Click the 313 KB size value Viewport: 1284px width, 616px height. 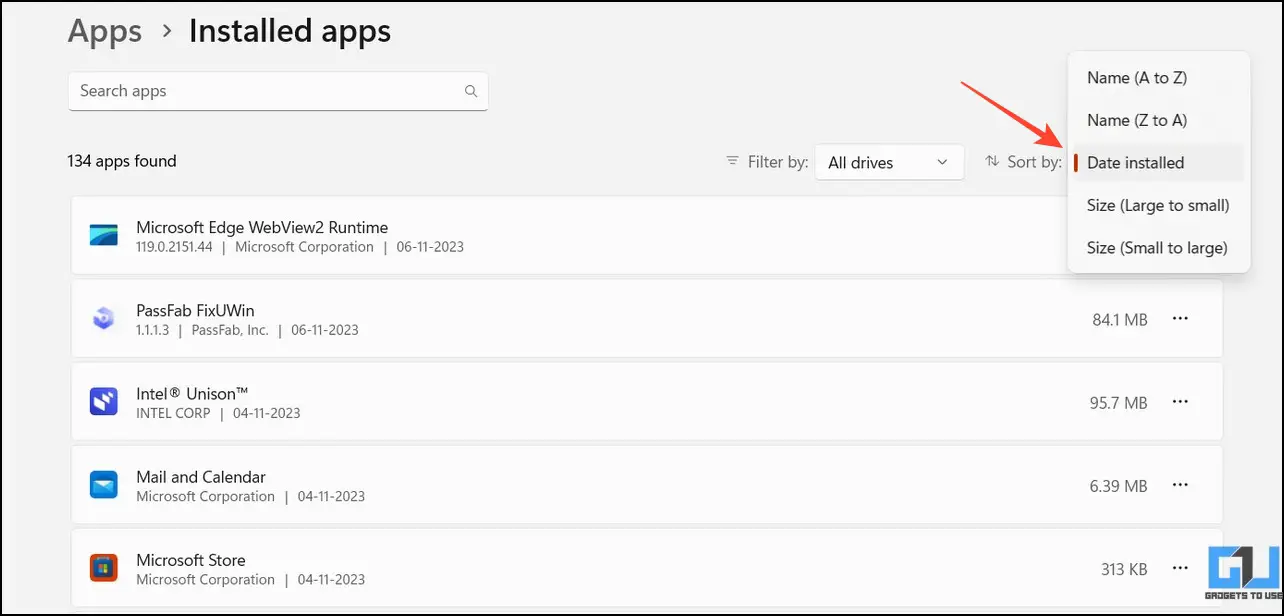pos(1124,569)
